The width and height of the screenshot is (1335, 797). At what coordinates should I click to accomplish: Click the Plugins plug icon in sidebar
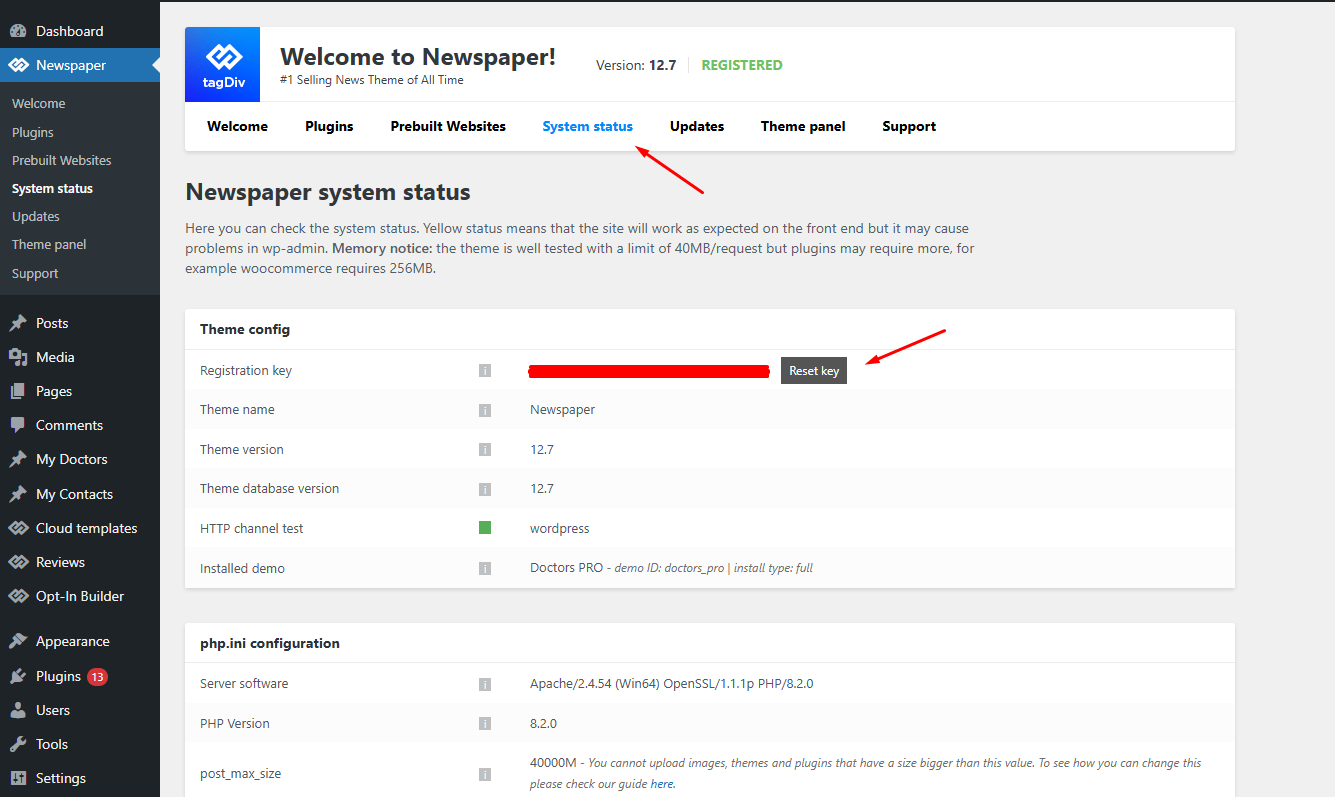(x=18, y=676)
